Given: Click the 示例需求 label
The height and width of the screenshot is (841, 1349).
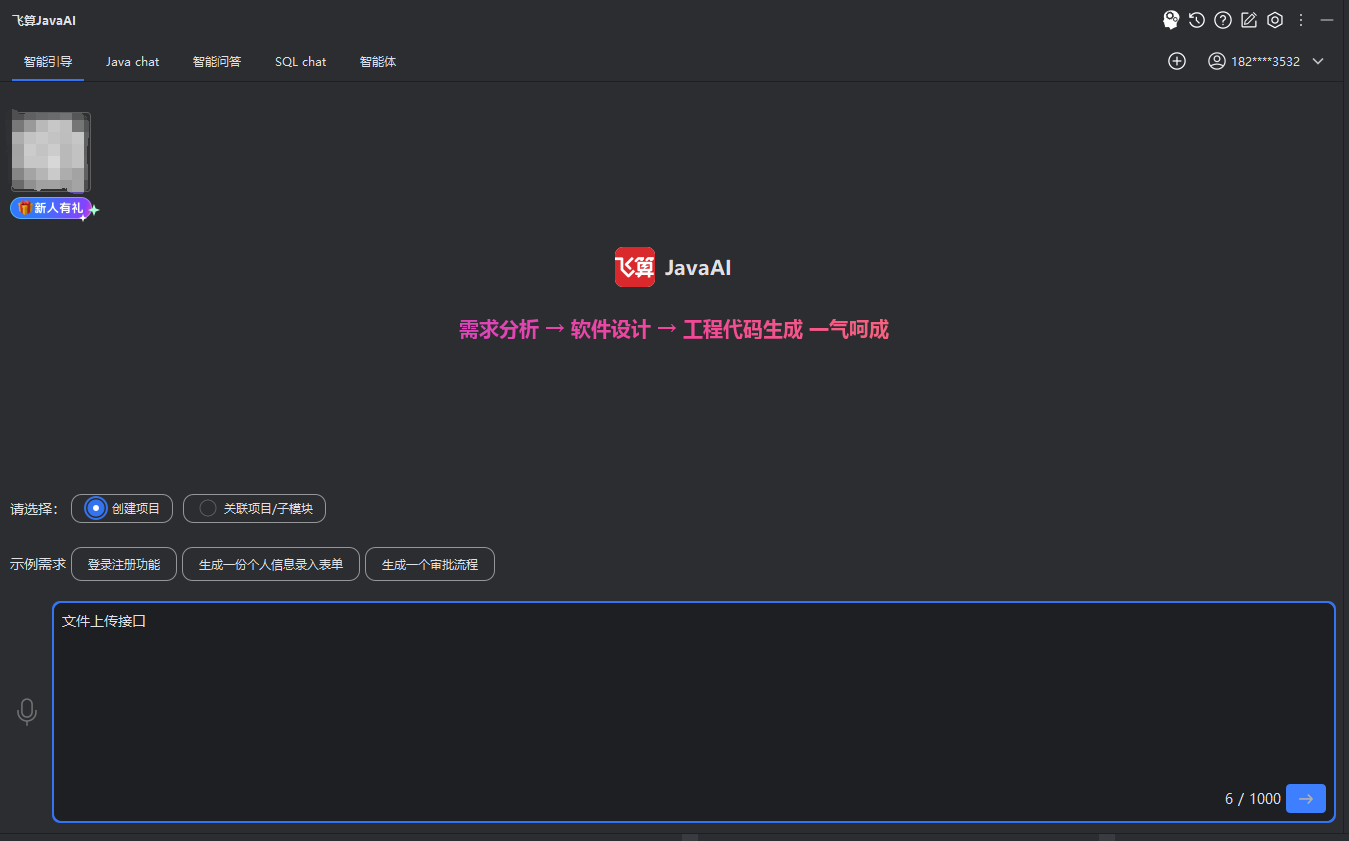Looking at the screenshot, I should pos(38,564).
